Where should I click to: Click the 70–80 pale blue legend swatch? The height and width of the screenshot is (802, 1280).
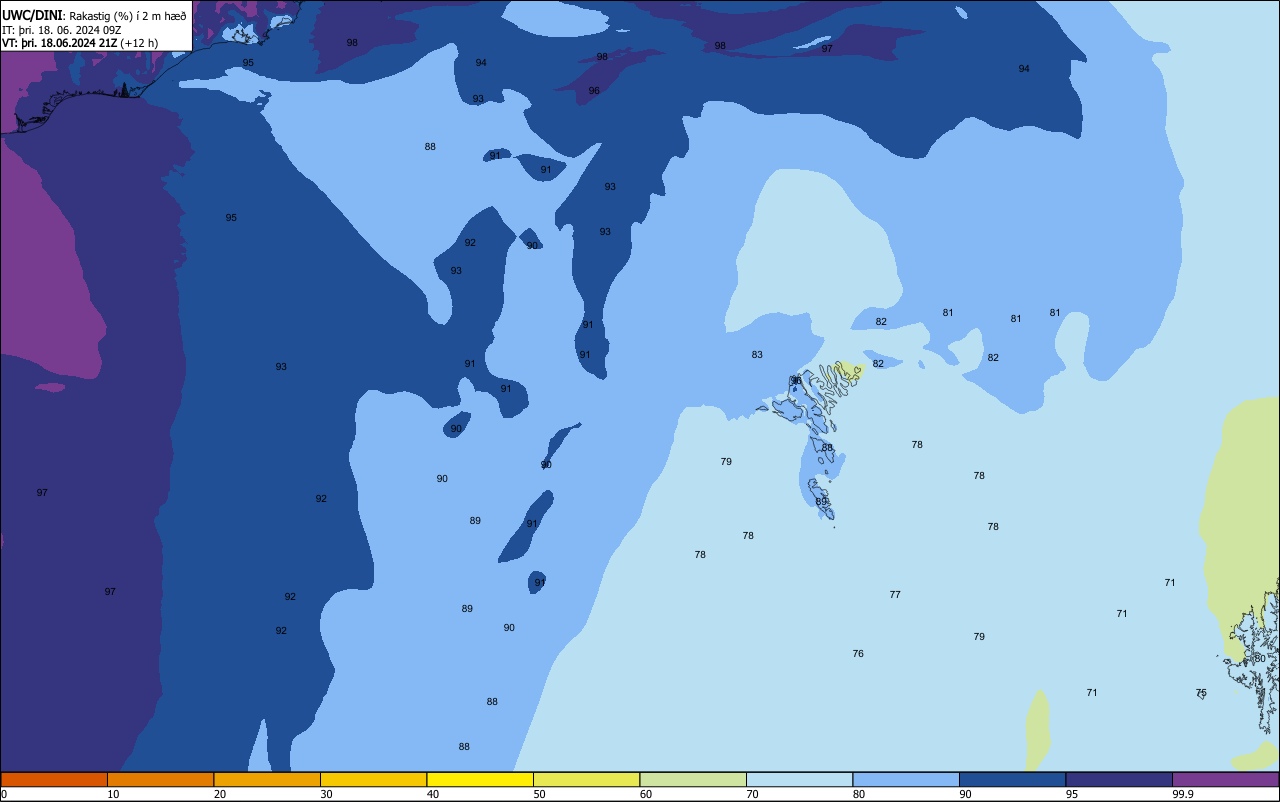click(x=799, y=779)
